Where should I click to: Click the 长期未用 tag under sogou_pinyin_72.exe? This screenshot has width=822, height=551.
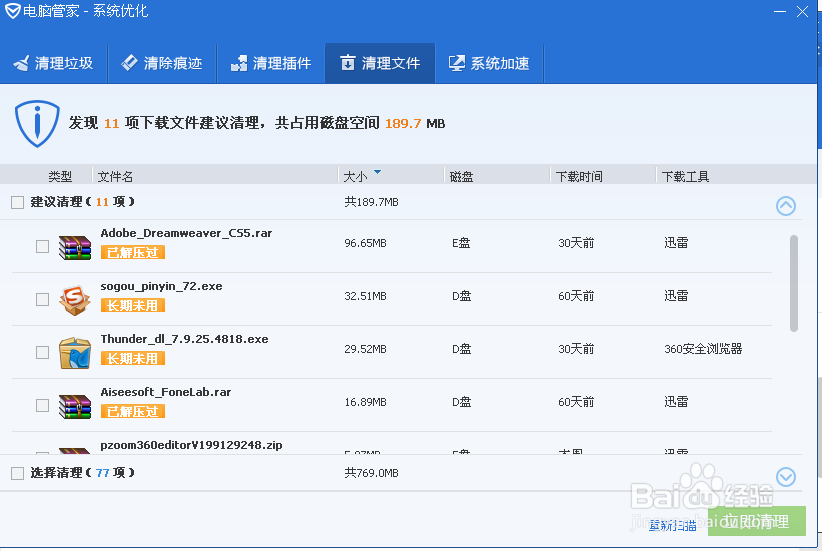click(133, 306)
